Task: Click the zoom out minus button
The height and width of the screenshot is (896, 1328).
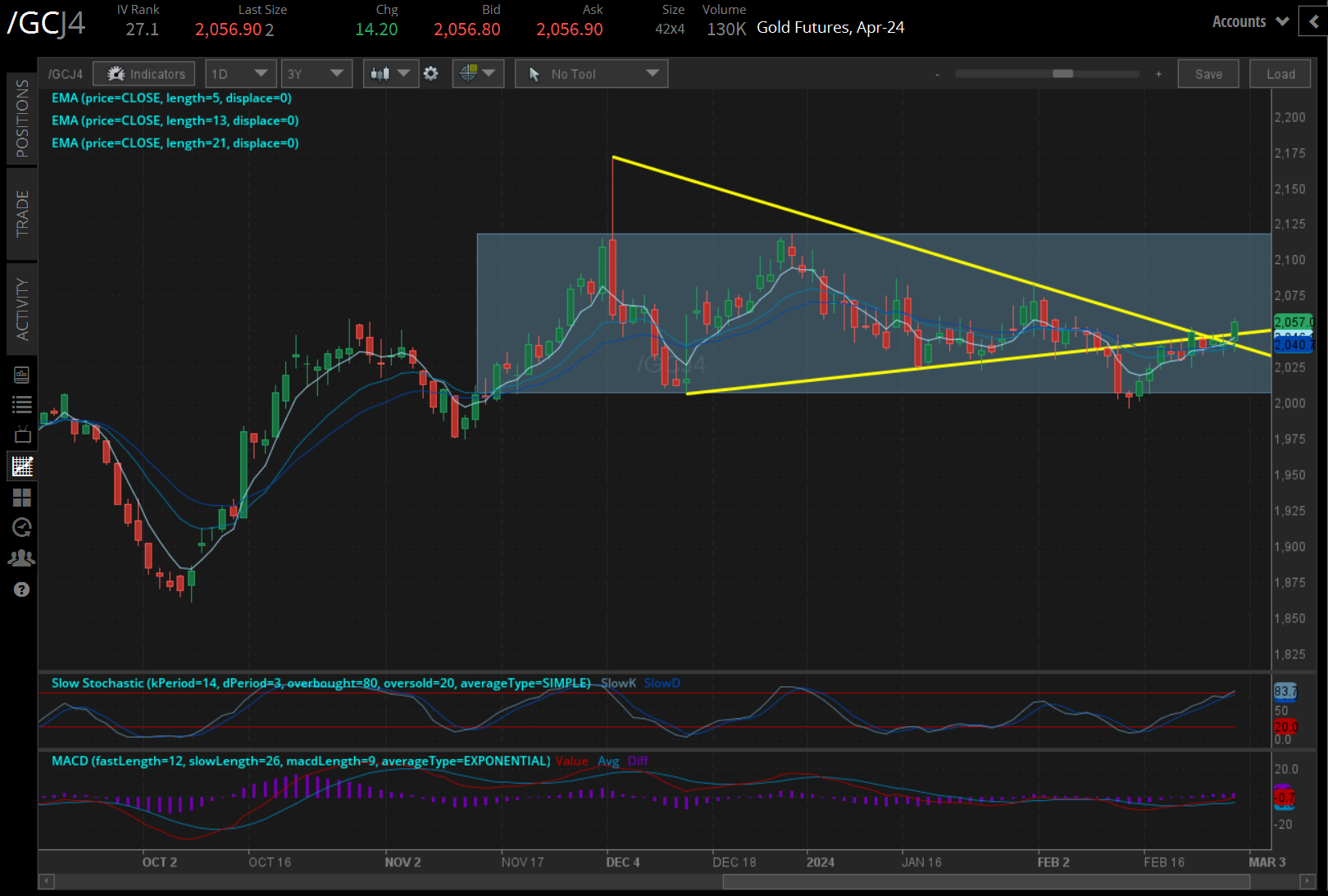Action: click(x=937, y=75)
